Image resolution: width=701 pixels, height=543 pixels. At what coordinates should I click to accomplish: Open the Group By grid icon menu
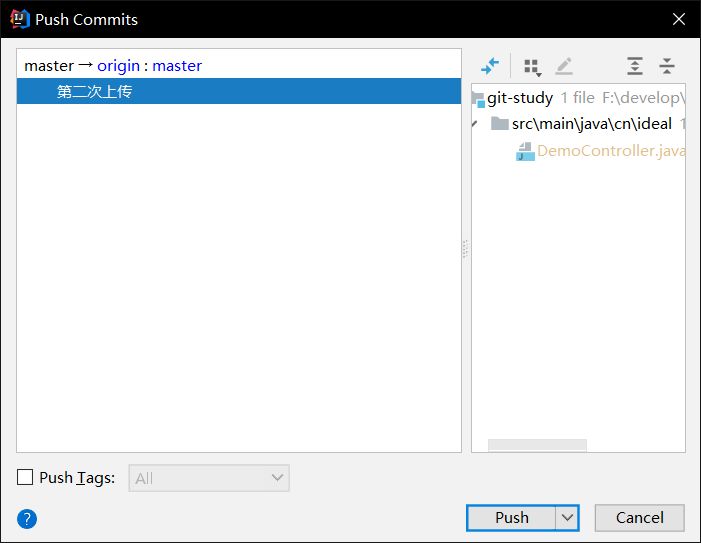(532, 66)
